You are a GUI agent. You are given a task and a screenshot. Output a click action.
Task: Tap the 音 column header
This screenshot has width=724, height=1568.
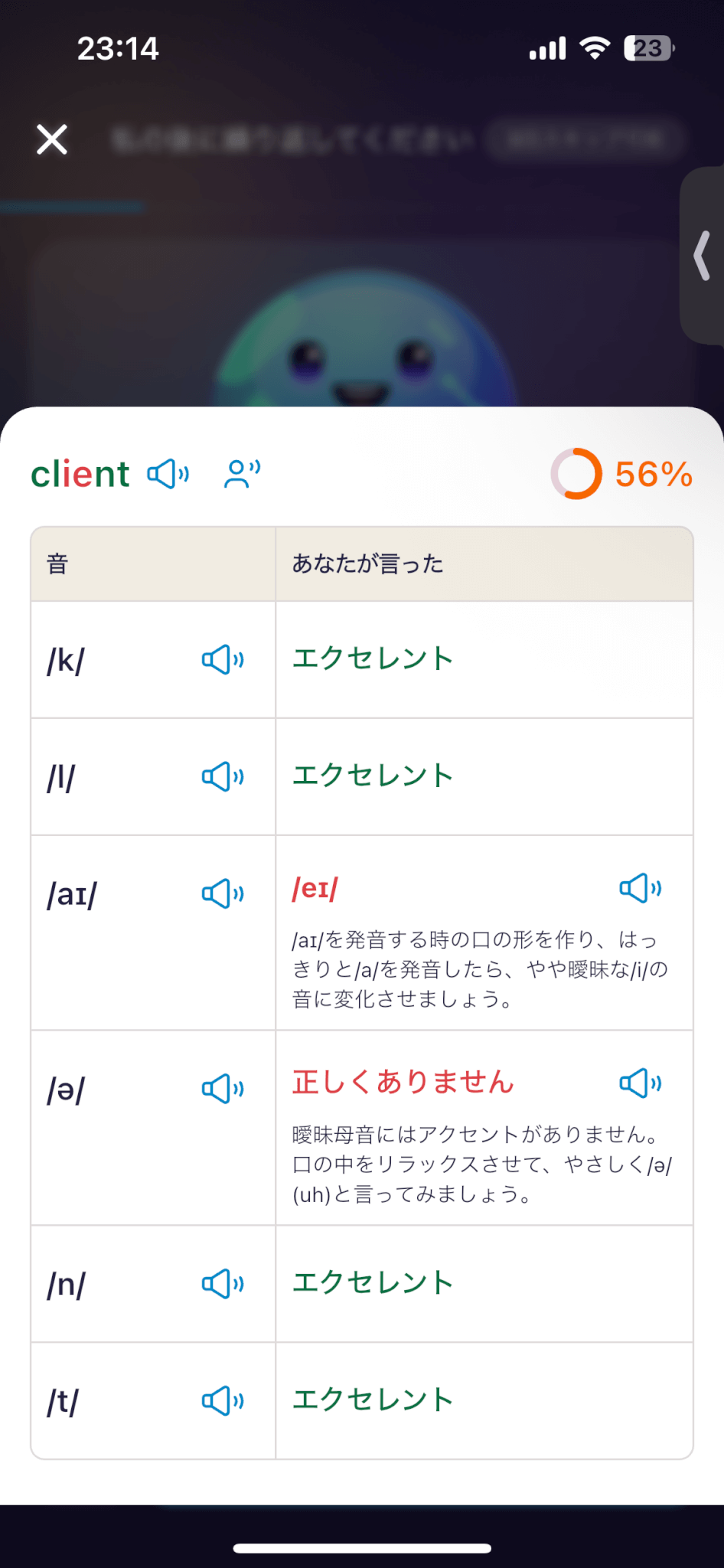pos(57,564)
